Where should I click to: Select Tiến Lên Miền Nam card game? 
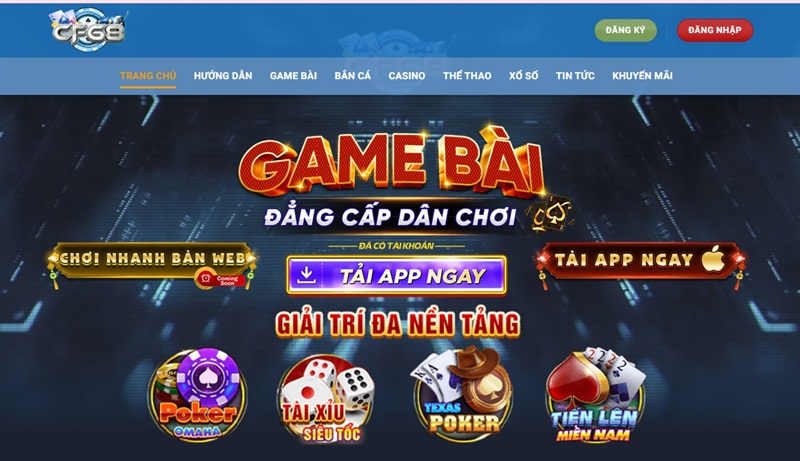click(x=595, y=395)
